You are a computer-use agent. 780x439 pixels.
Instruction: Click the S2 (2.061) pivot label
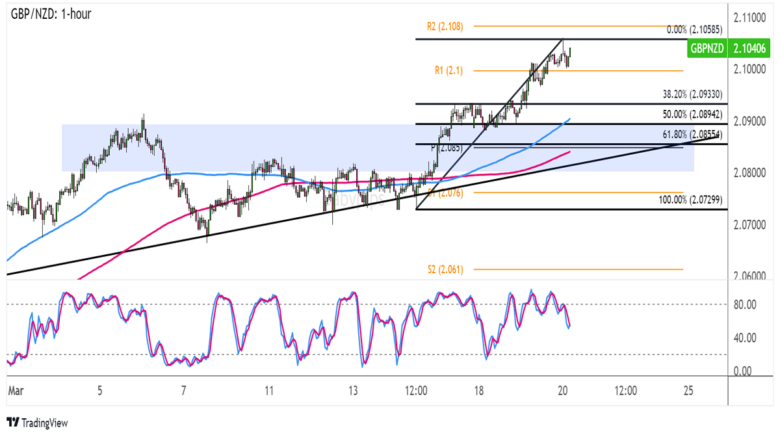[x=446, y=269]
